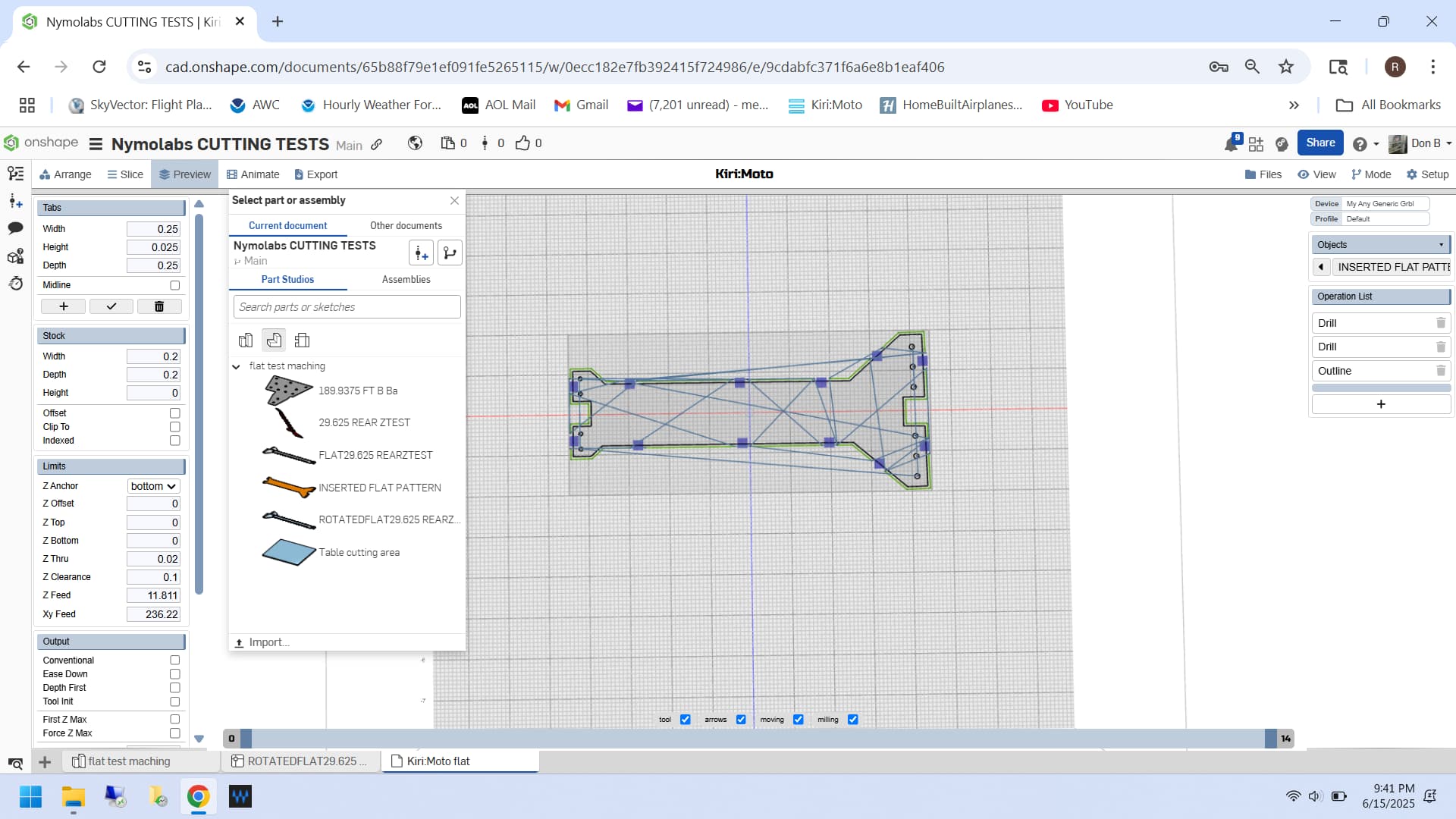
Task: Click the Share button
Action: click(1320, 143)
